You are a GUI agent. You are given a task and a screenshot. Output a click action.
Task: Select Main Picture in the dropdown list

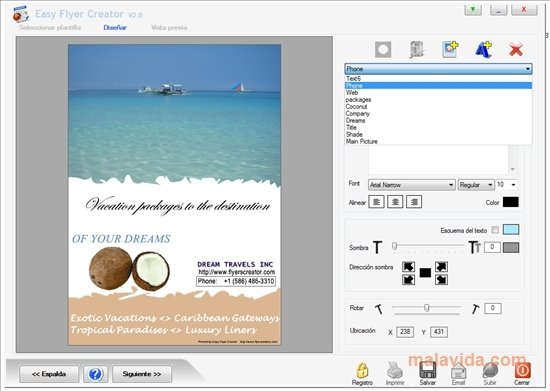tap(438, 142)
